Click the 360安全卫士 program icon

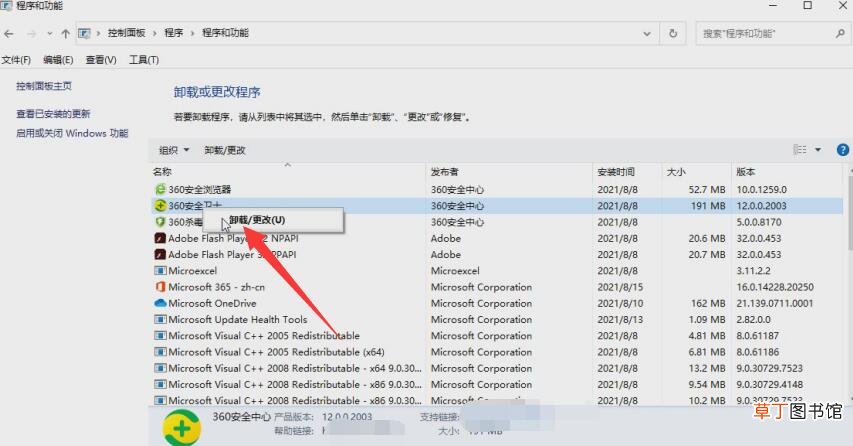(x=160, y=206)
